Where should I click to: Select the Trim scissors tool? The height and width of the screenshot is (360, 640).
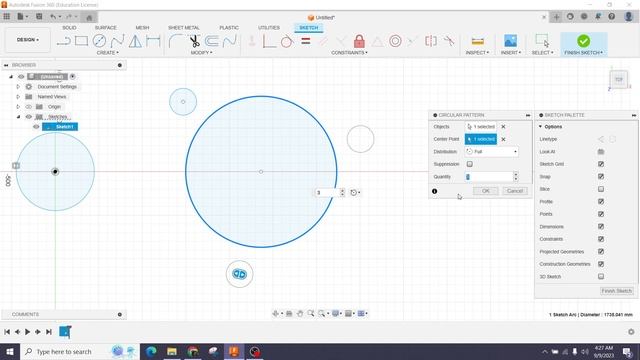[x=194, y=41]
